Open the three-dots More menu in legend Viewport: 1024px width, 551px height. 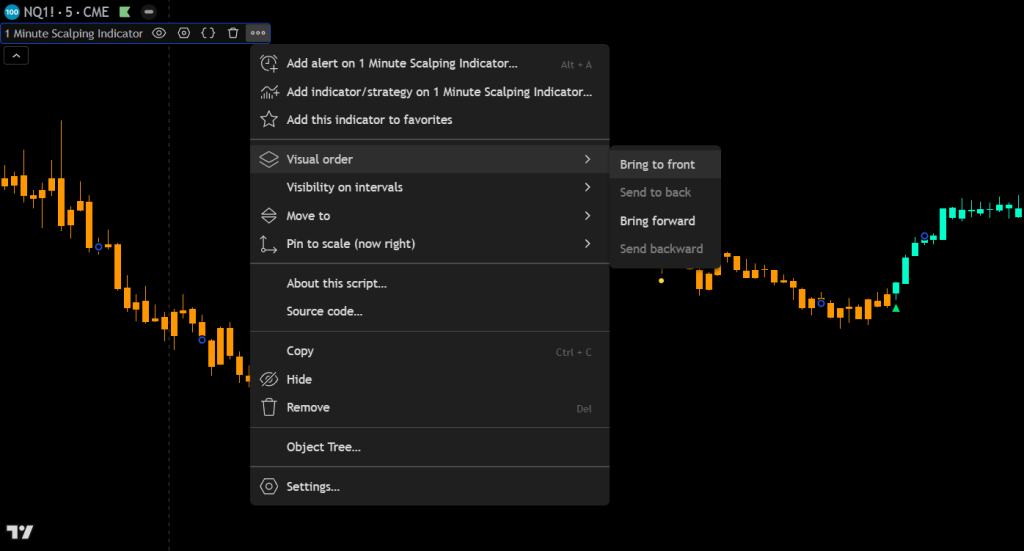click(258, 33)
